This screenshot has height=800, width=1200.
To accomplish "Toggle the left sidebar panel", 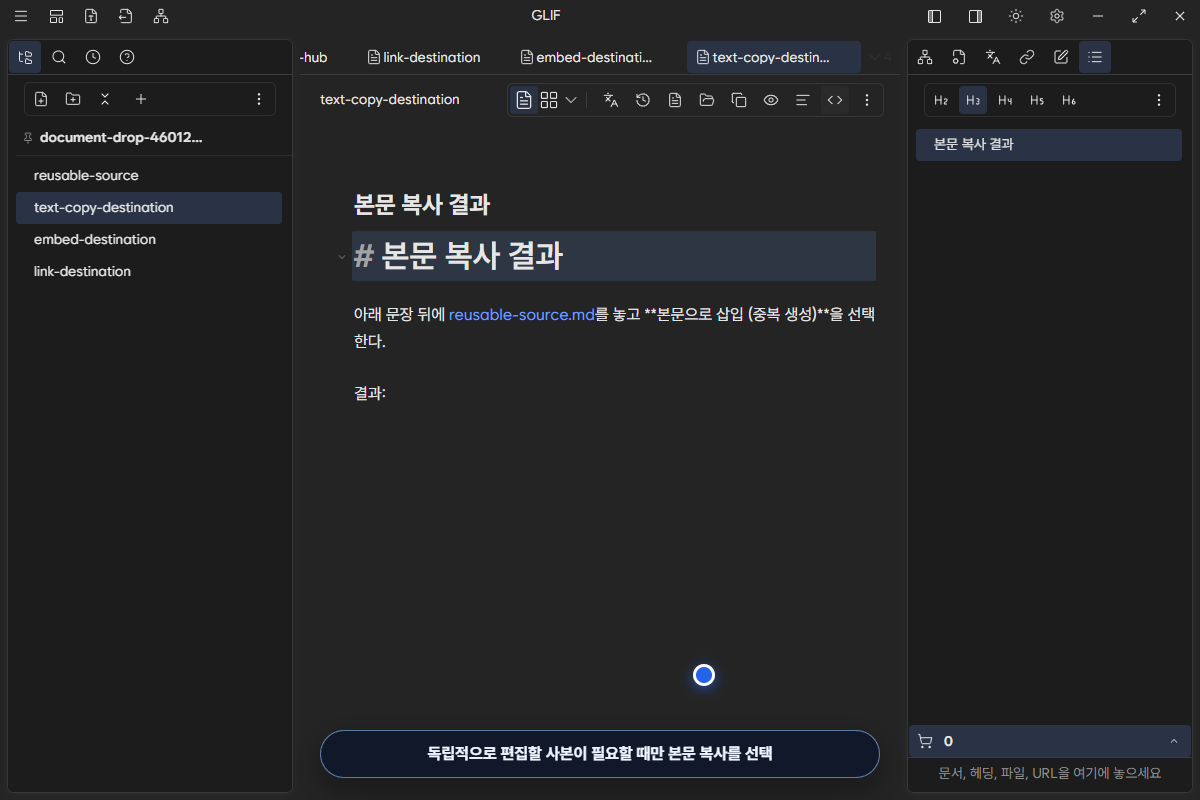I will pyautogui.click(x=935, y=16).
